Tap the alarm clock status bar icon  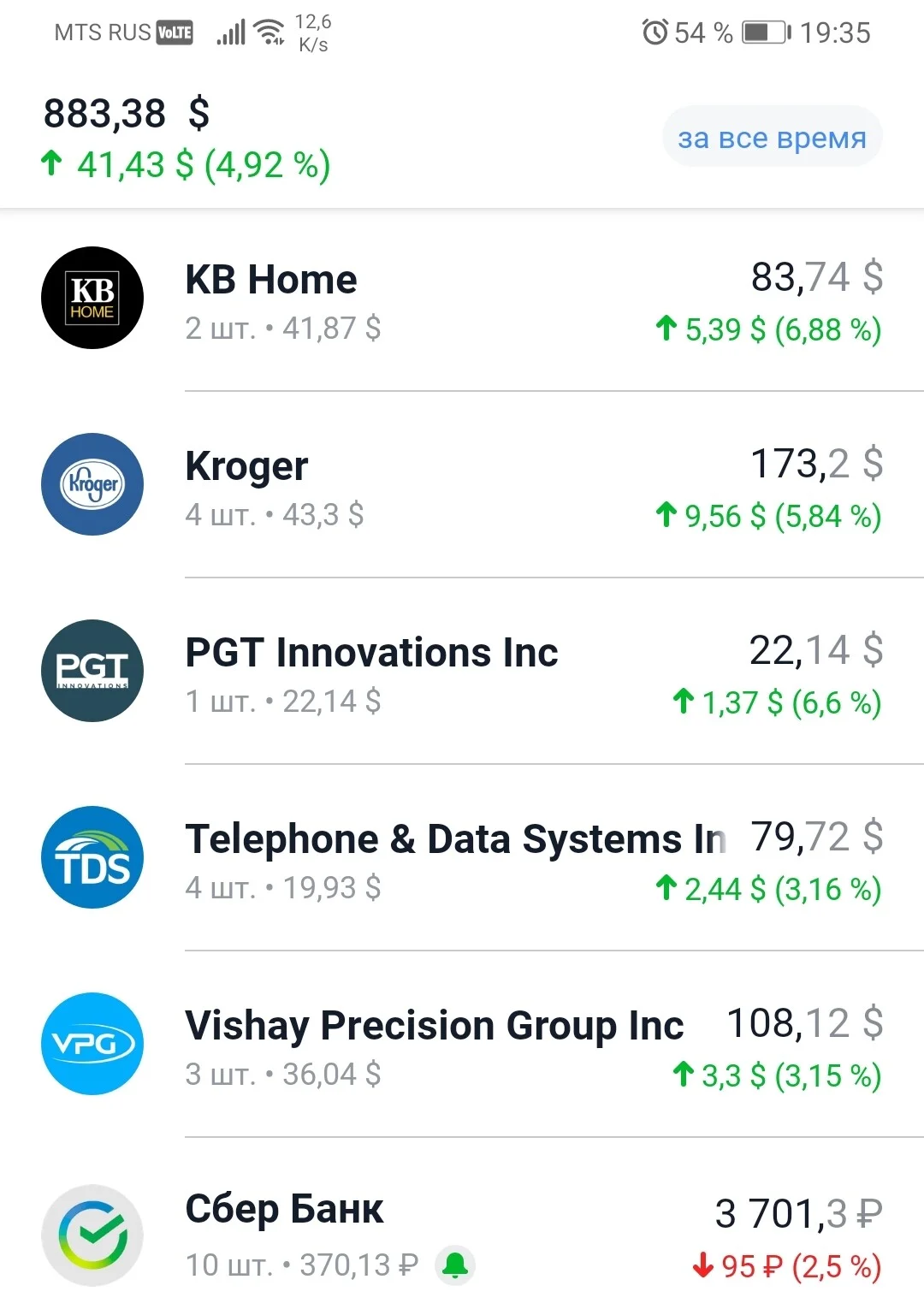654,33
